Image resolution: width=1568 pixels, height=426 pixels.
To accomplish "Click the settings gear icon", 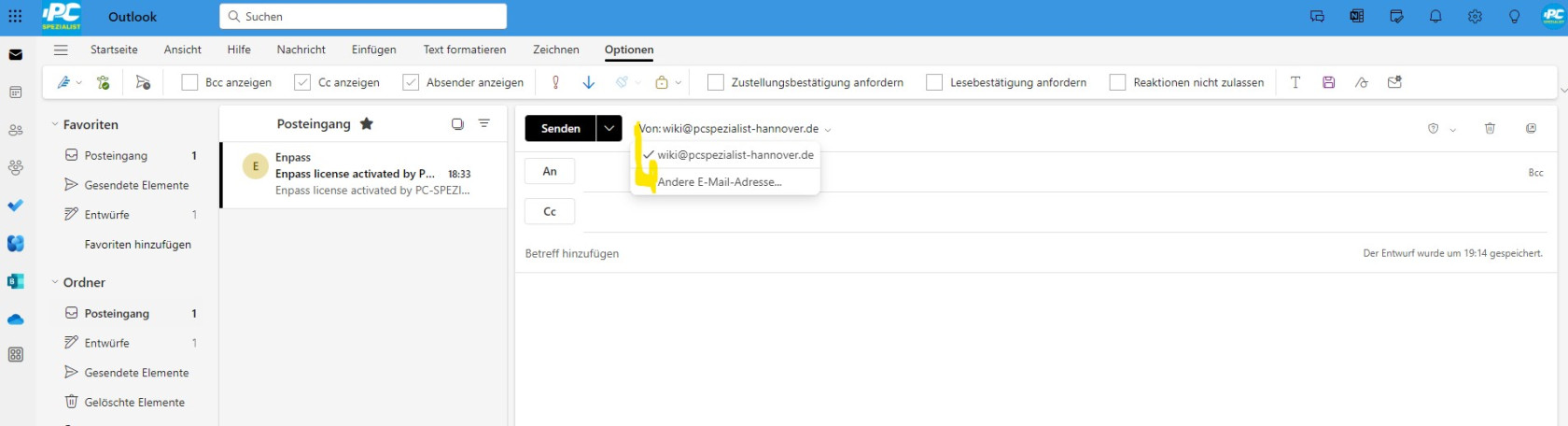I will pos(1475,17).
